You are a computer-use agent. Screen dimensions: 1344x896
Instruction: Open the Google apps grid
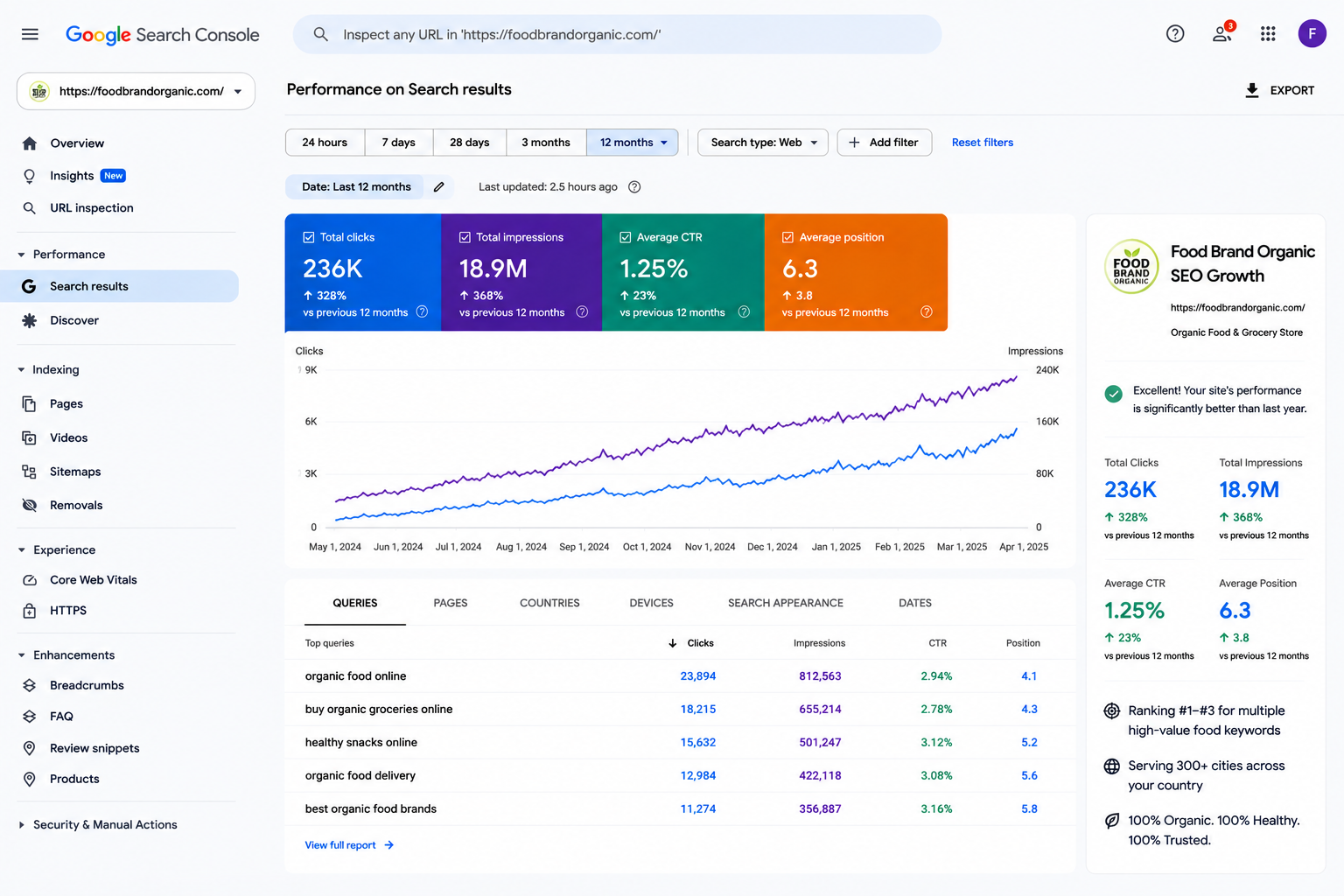pos(1268,34)
